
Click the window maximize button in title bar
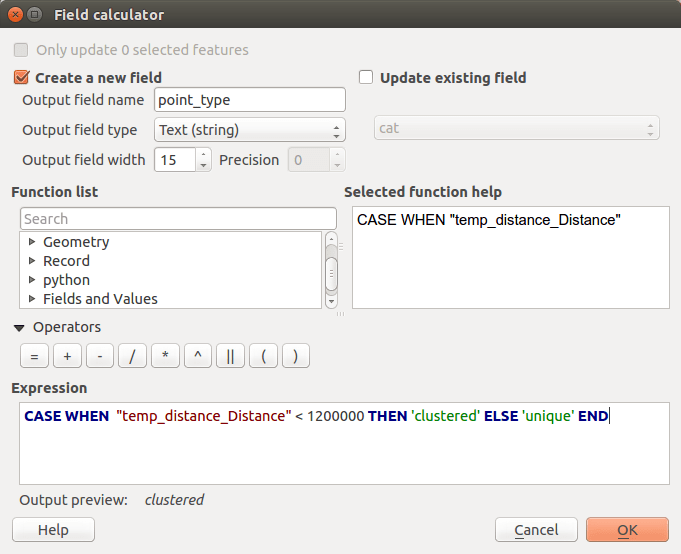click(x=34, y=15)
